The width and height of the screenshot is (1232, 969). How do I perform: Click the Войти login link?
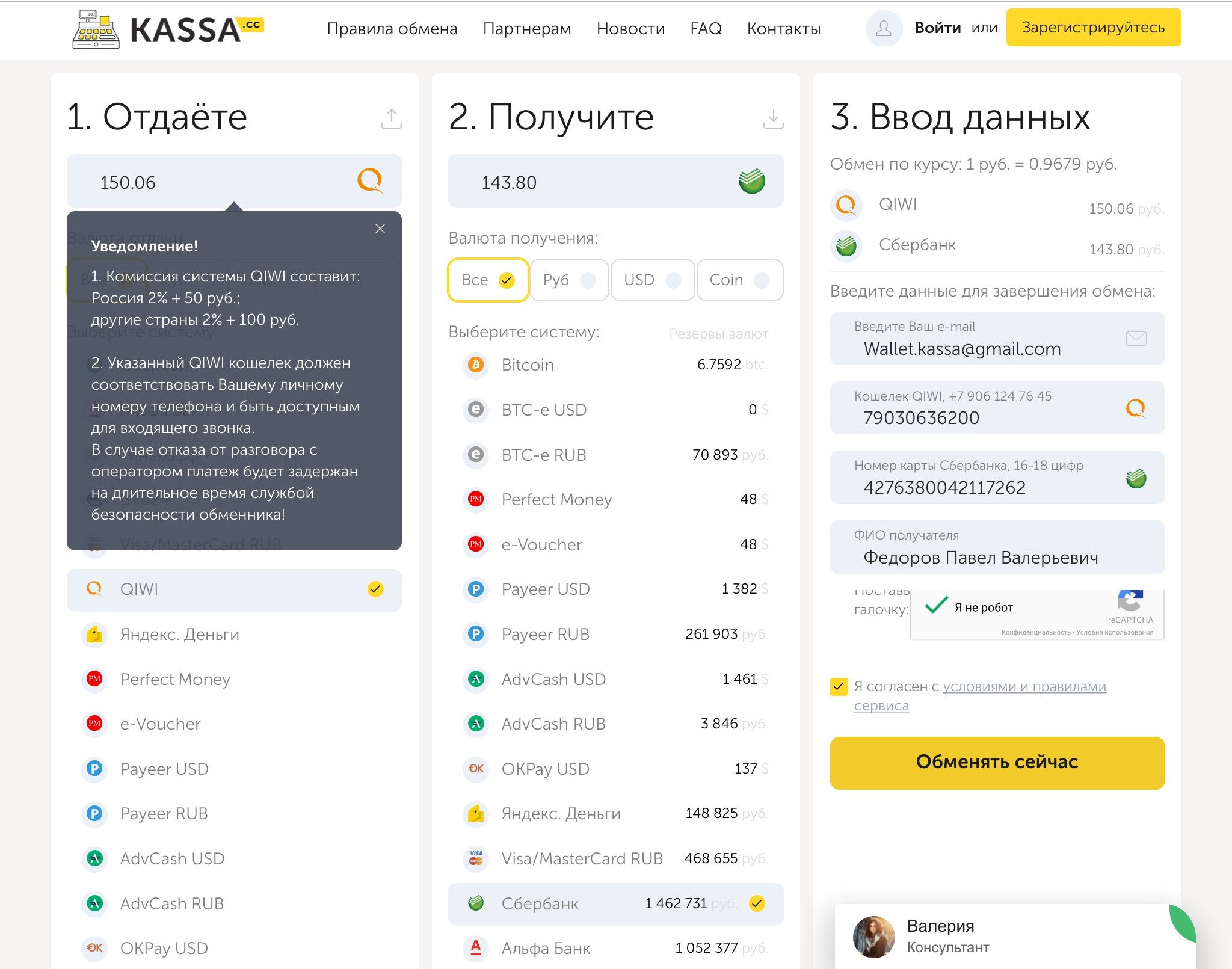(x=938, y=28)
